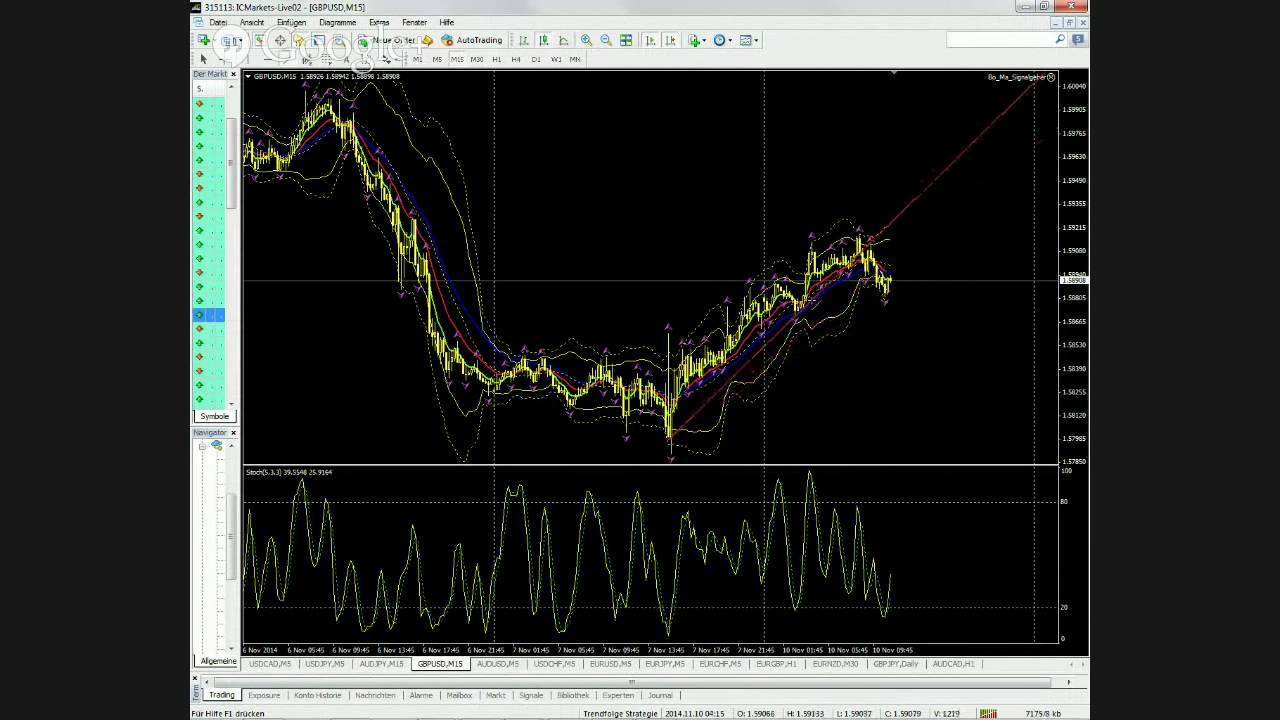Open the Ansicht menu
Screen dimensions: 1280x720
(x=252, y=22)
